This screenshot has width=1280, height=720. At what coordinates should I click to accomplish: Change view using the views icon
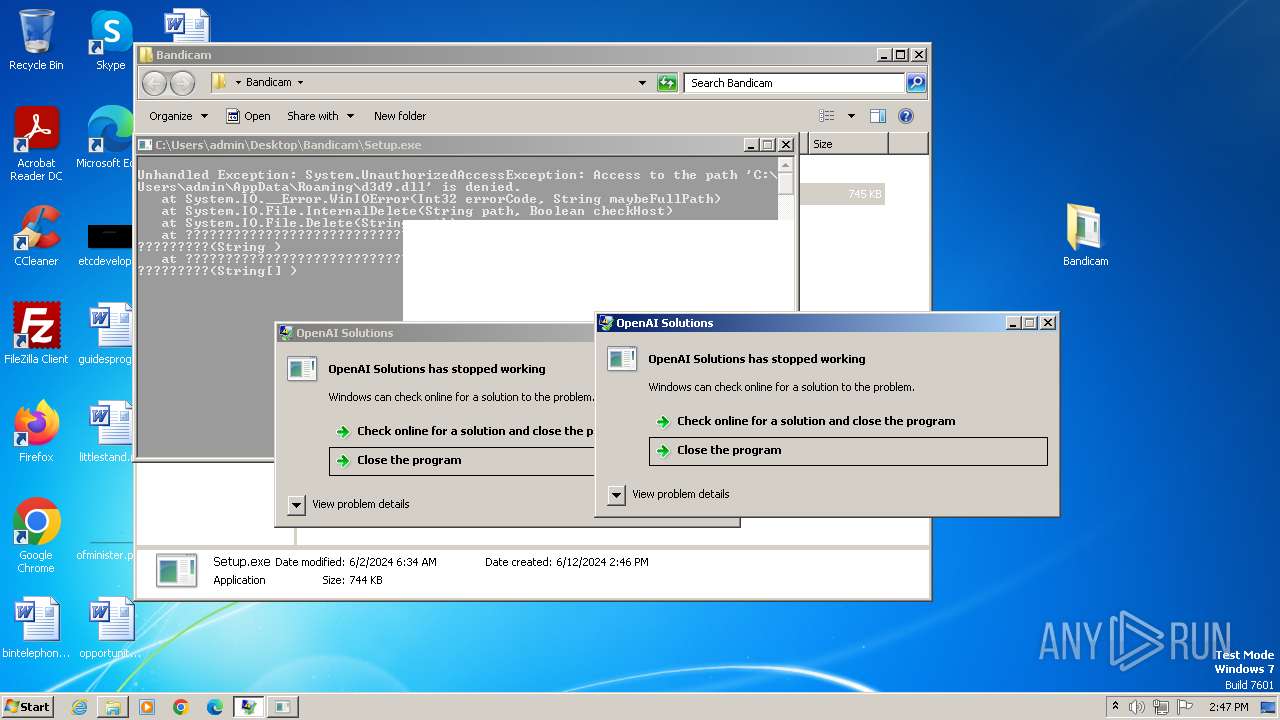[x=827, y=116]
